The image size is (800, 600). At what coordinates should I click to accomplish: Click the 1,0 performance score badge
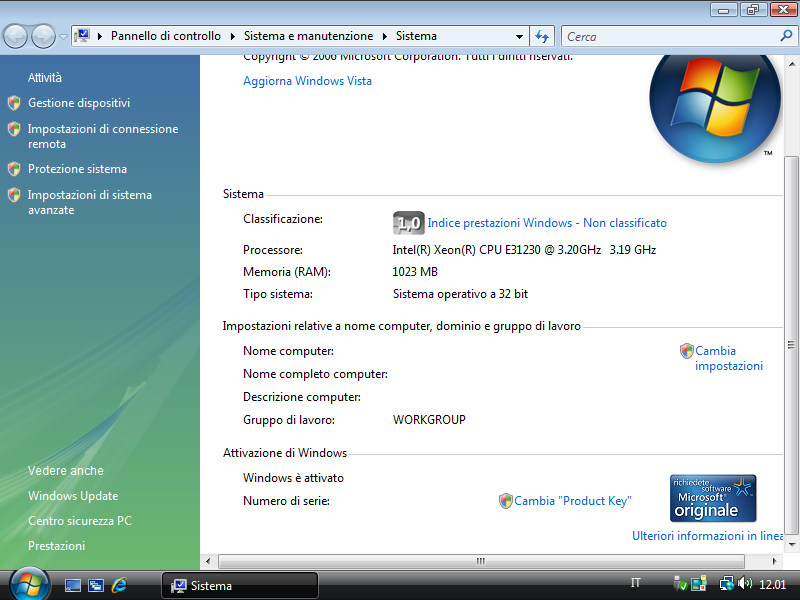pyautogui.click(x=409, y=223)
